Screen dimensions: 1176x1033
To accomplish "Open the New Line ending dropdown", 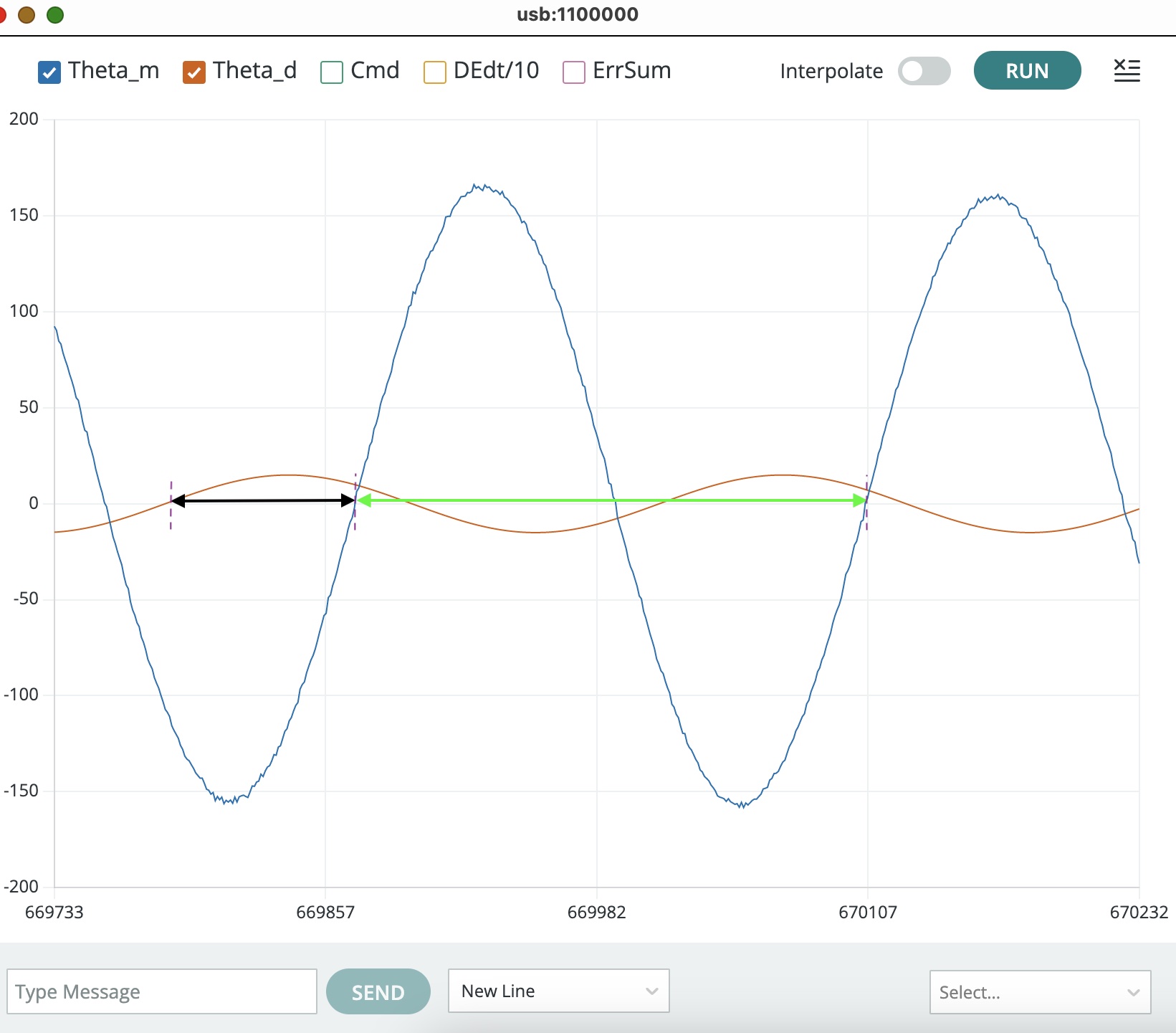I will [x=558, y=991].
